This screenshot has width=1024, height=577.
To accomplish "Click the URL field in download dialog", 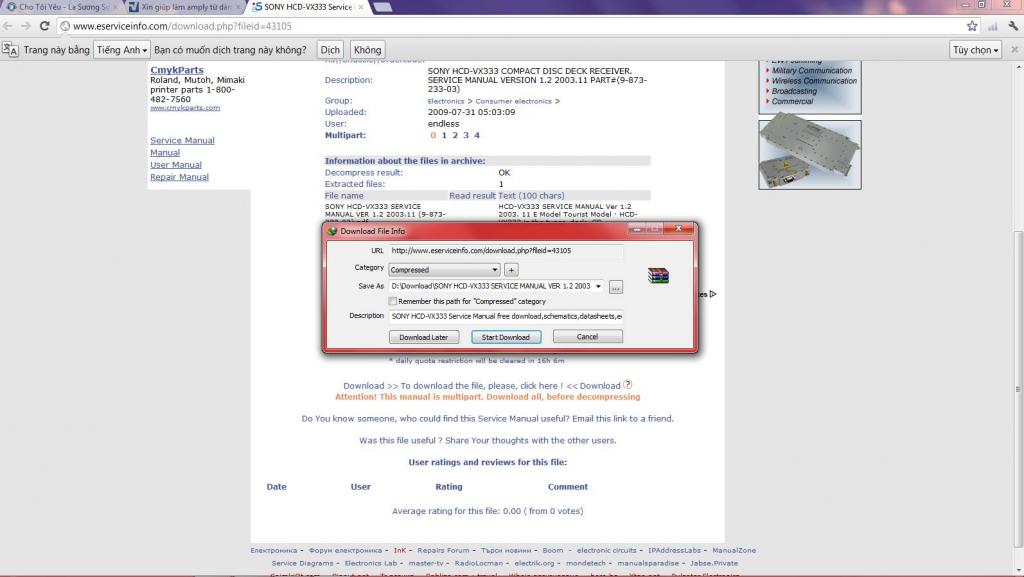I will coord(506,251).
